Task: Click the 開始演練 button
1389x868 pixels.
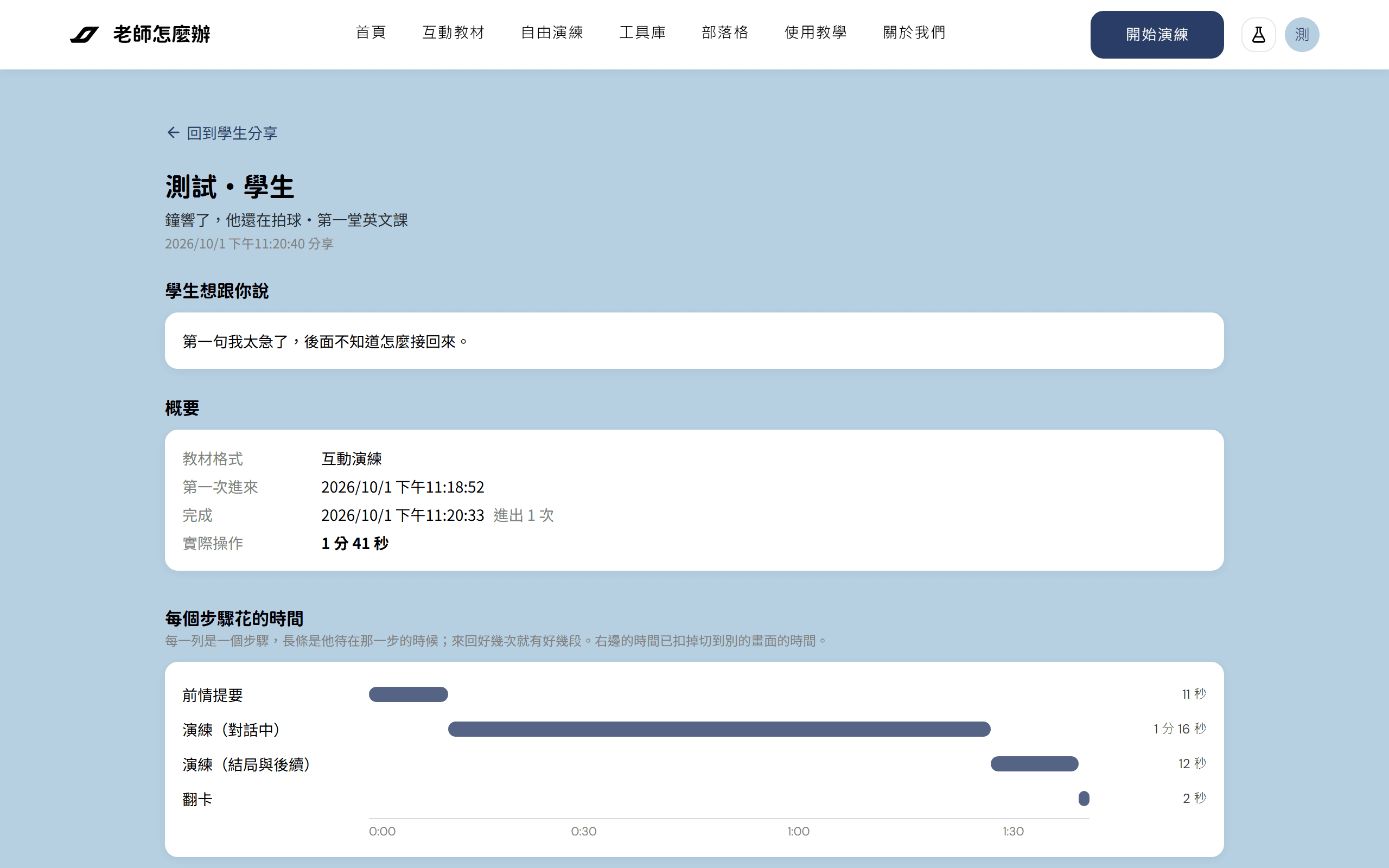Action: [x=1157, y=34]
